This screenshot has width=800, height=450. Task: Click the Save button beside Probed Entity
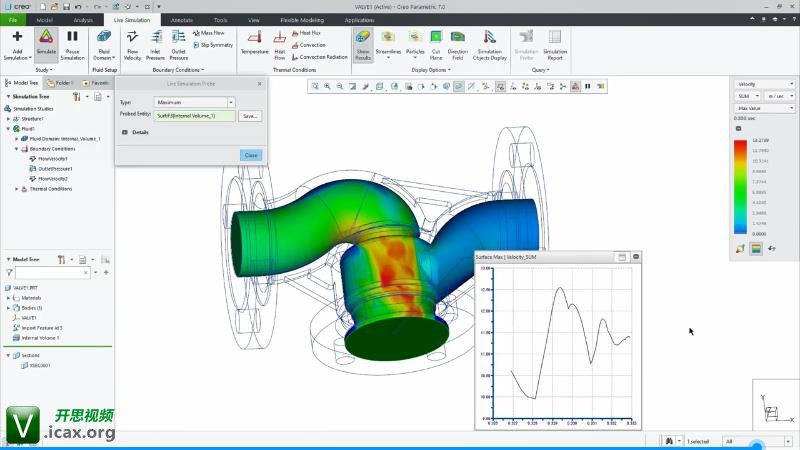pyautogui.click(x=249, y=116)
